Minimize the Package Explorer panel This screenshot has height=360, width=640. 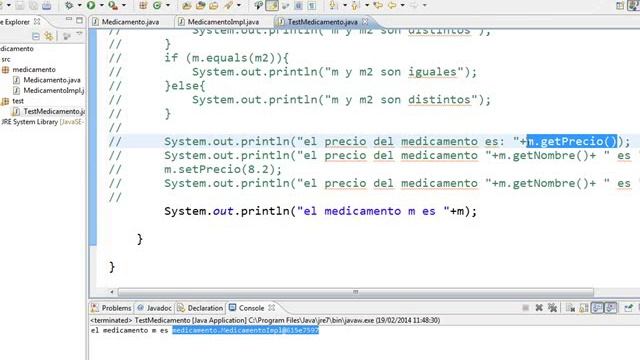[x=69, y=20]
